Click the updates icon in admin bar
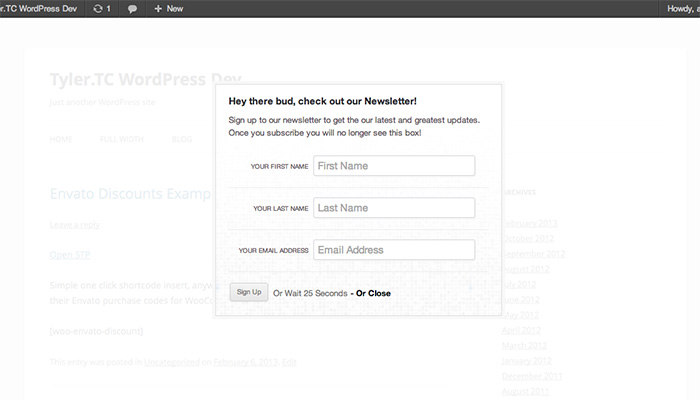The image size is (700, 400). [x=98, y=8]
